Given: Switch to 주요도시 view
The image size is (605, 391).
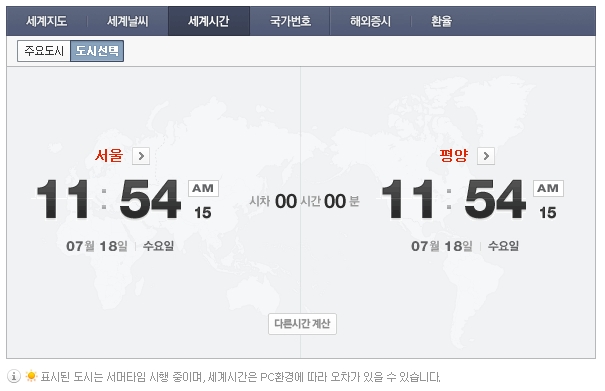Looking at the screenshot, I should (44, 51).
